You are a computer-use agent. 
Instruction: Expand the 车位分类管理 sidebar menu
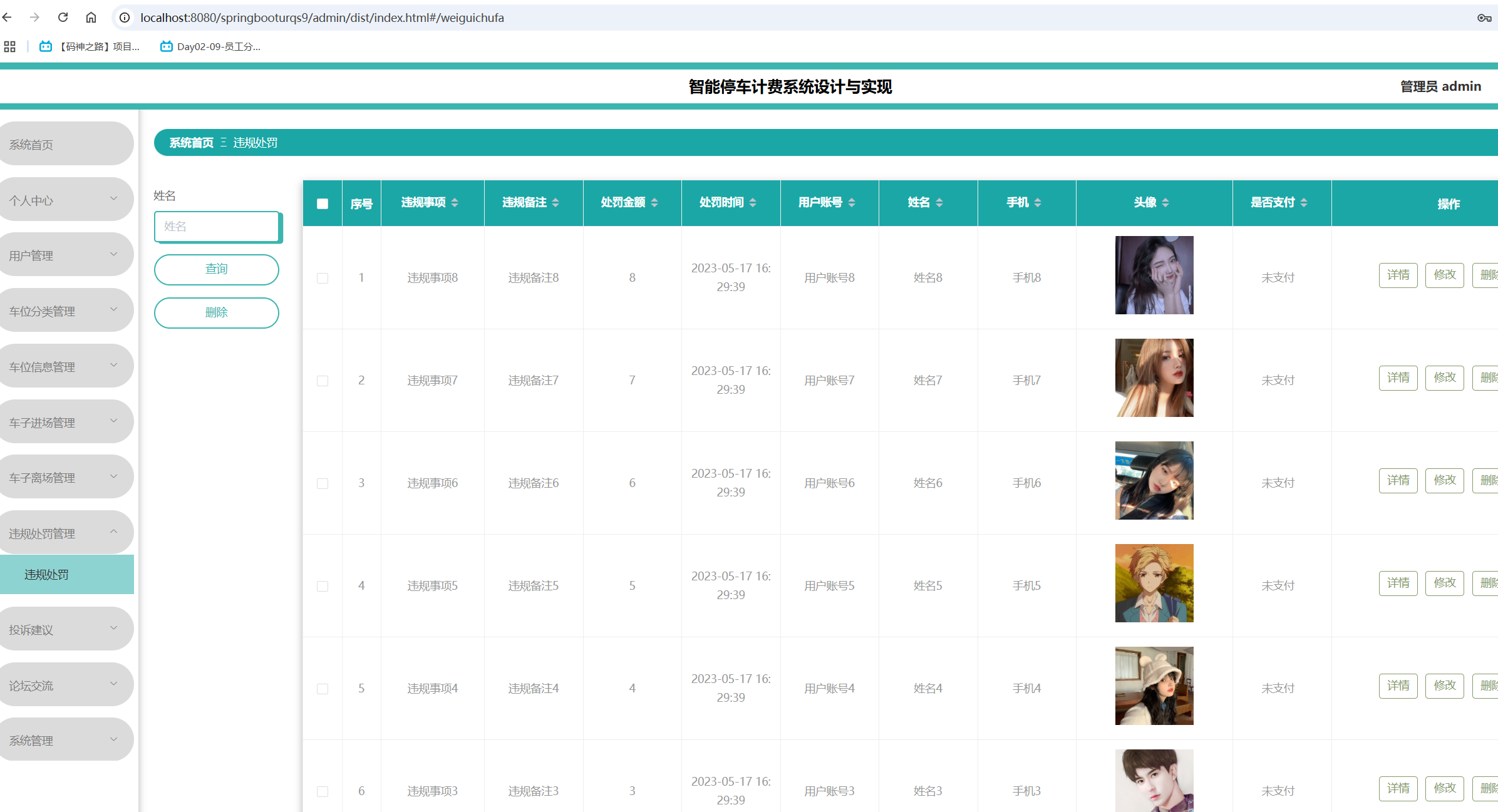point(66,311)
